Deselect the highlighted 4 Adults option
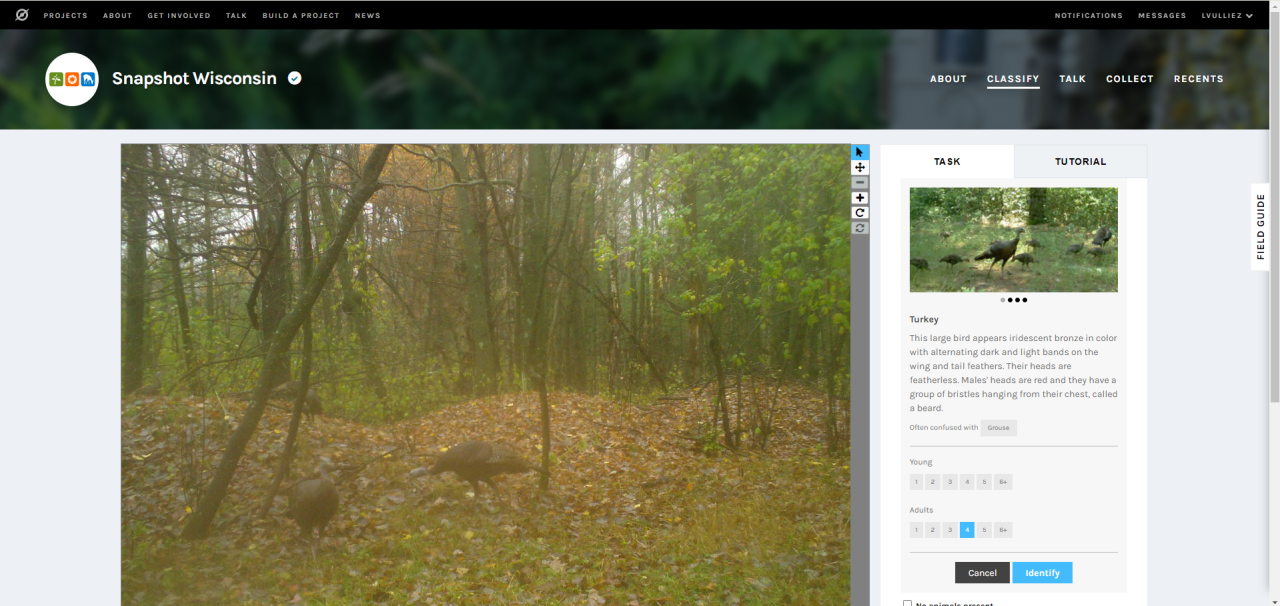Image resolution: width=1280 pixels, height=606 pixels. tap(967, 530)
